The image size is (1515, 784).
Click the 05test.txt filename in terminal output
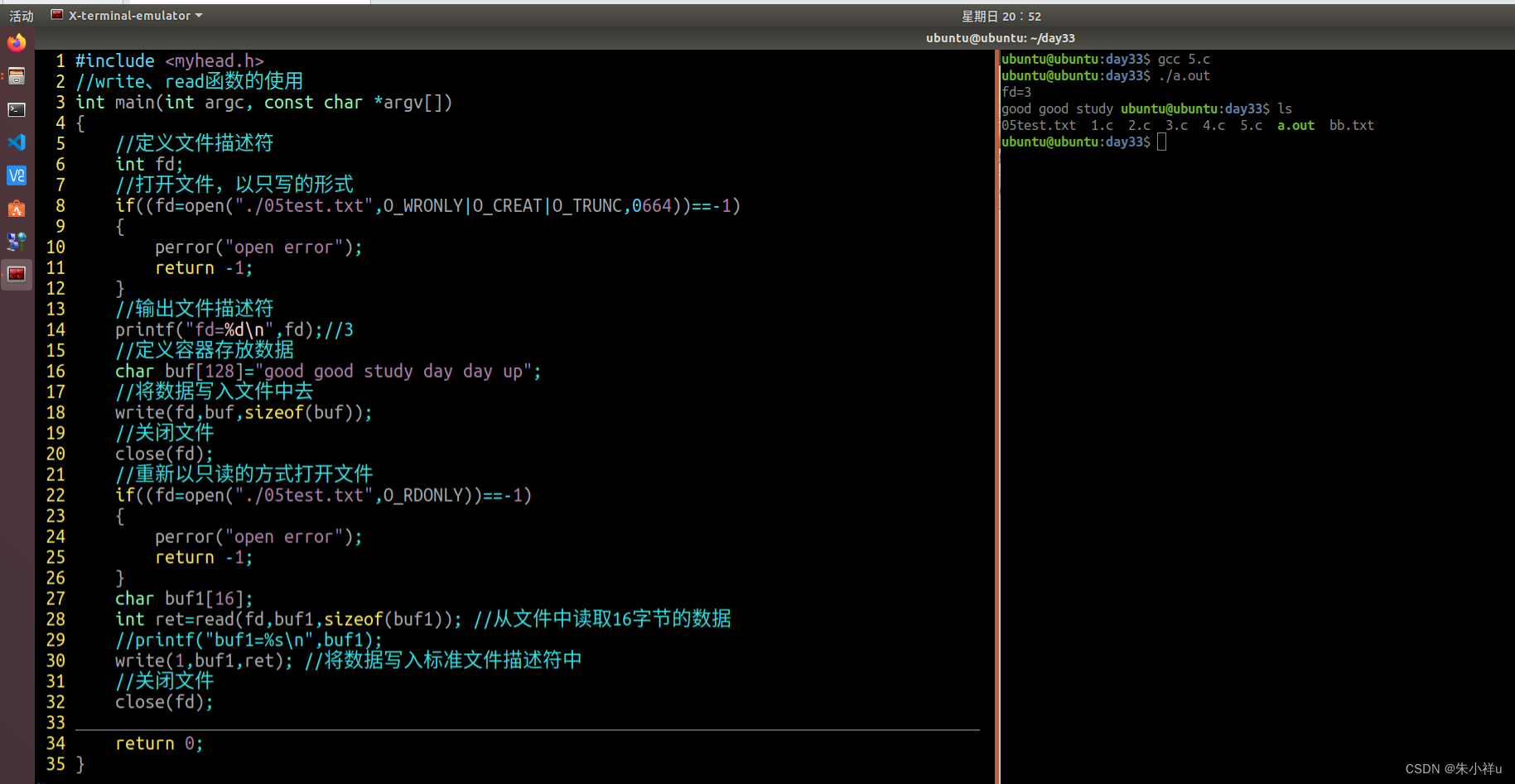click(1040, 125)
